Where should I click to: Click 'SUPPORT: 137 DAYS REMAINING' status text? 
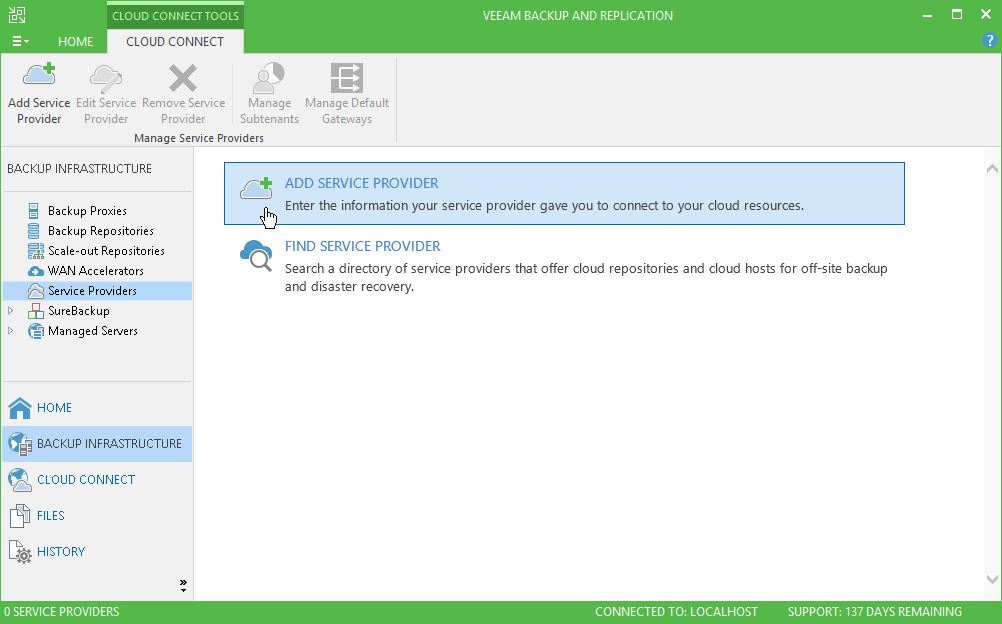click(874, 612)
